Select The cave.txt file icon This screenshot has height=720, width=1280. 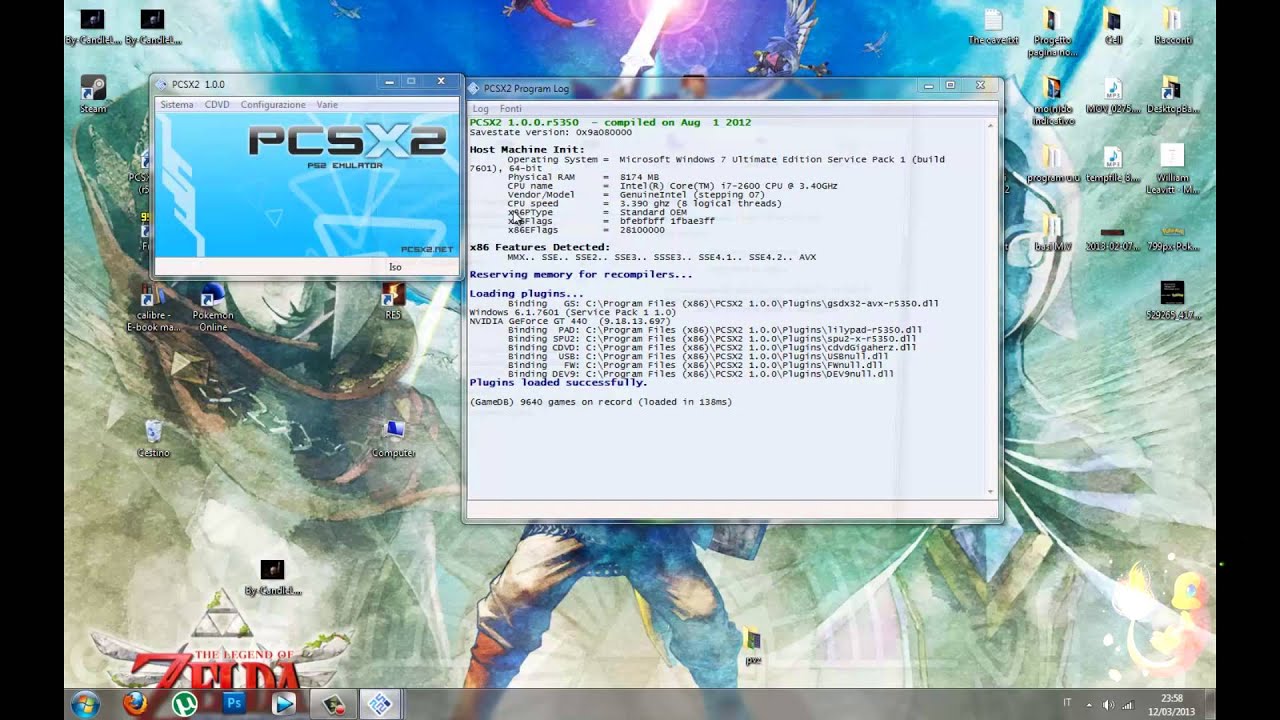point(993,27)
